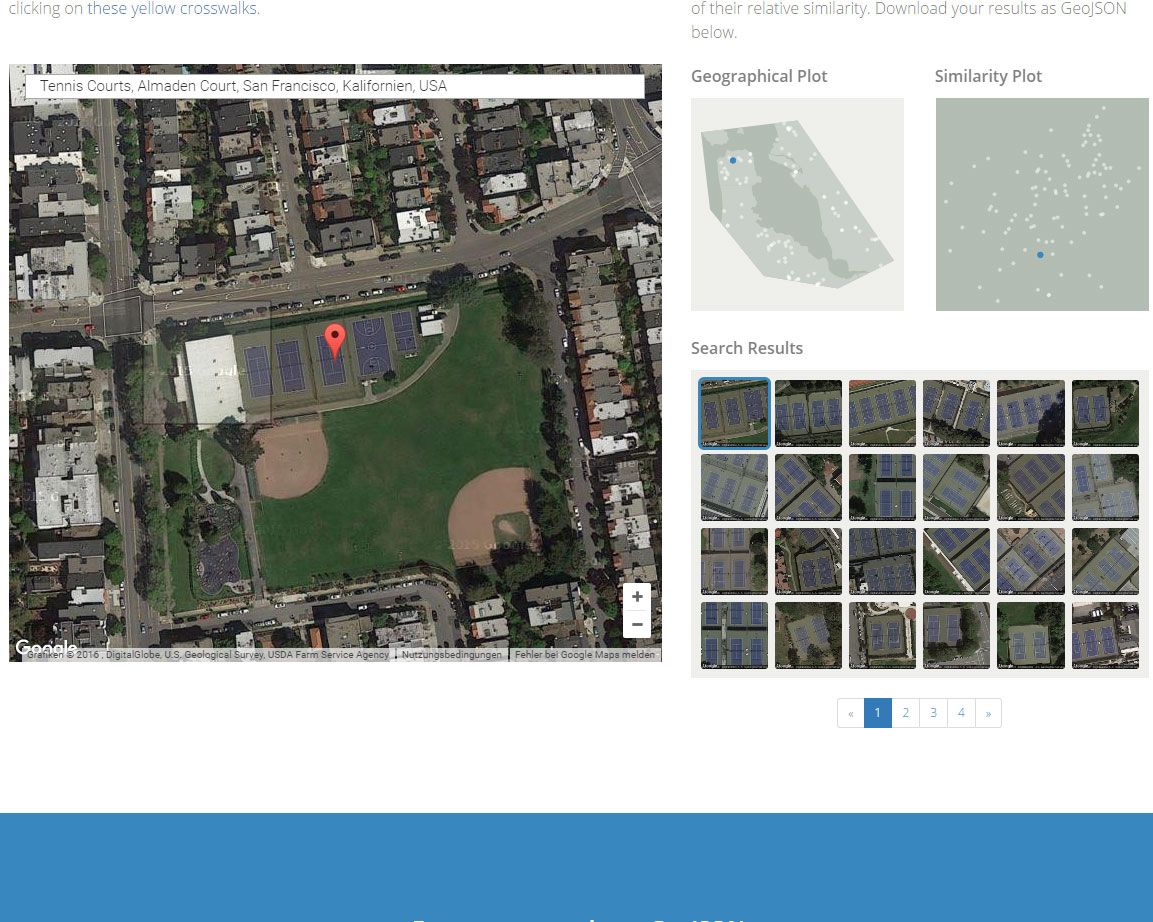1153x922 pixels.
Task: Click the map zoom in plus button
Action: [637, 597]
